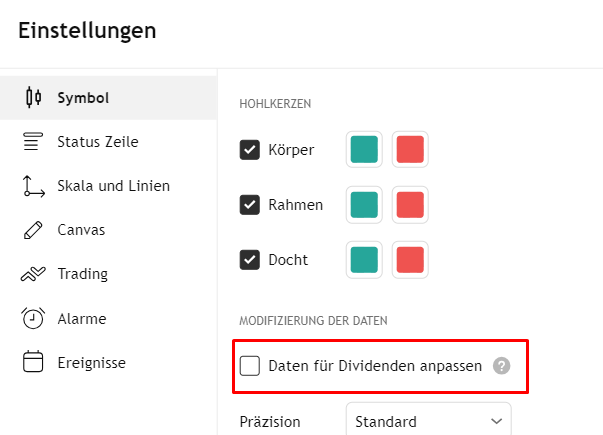Viewport: 603px width, 435px height.
Task: Click the red Körper color swatch
Action: [x=410, y=150]
